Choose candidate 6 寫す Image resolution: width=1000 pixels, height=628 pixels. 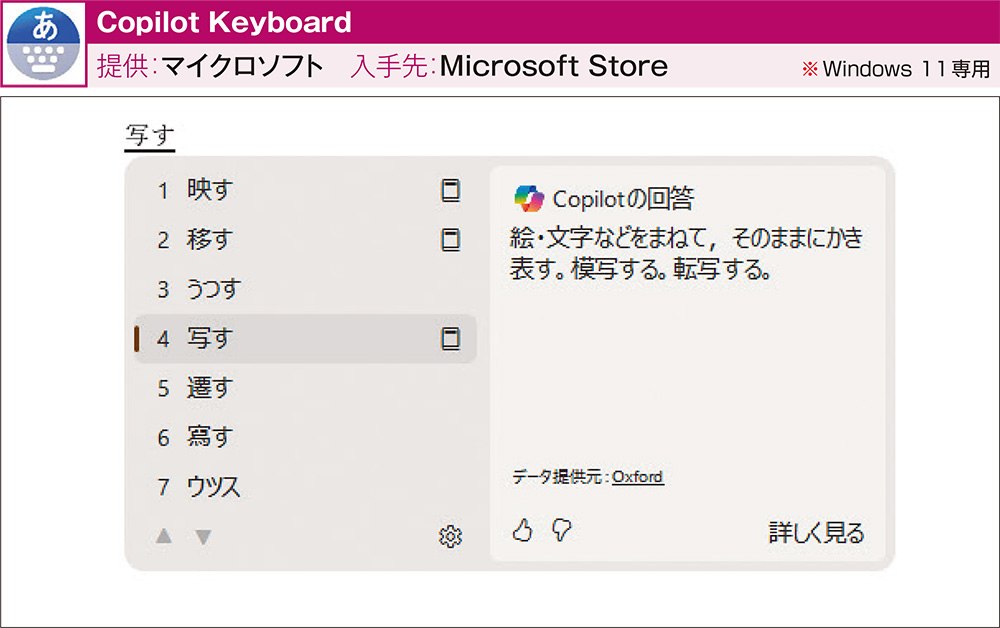pos(305,437)
